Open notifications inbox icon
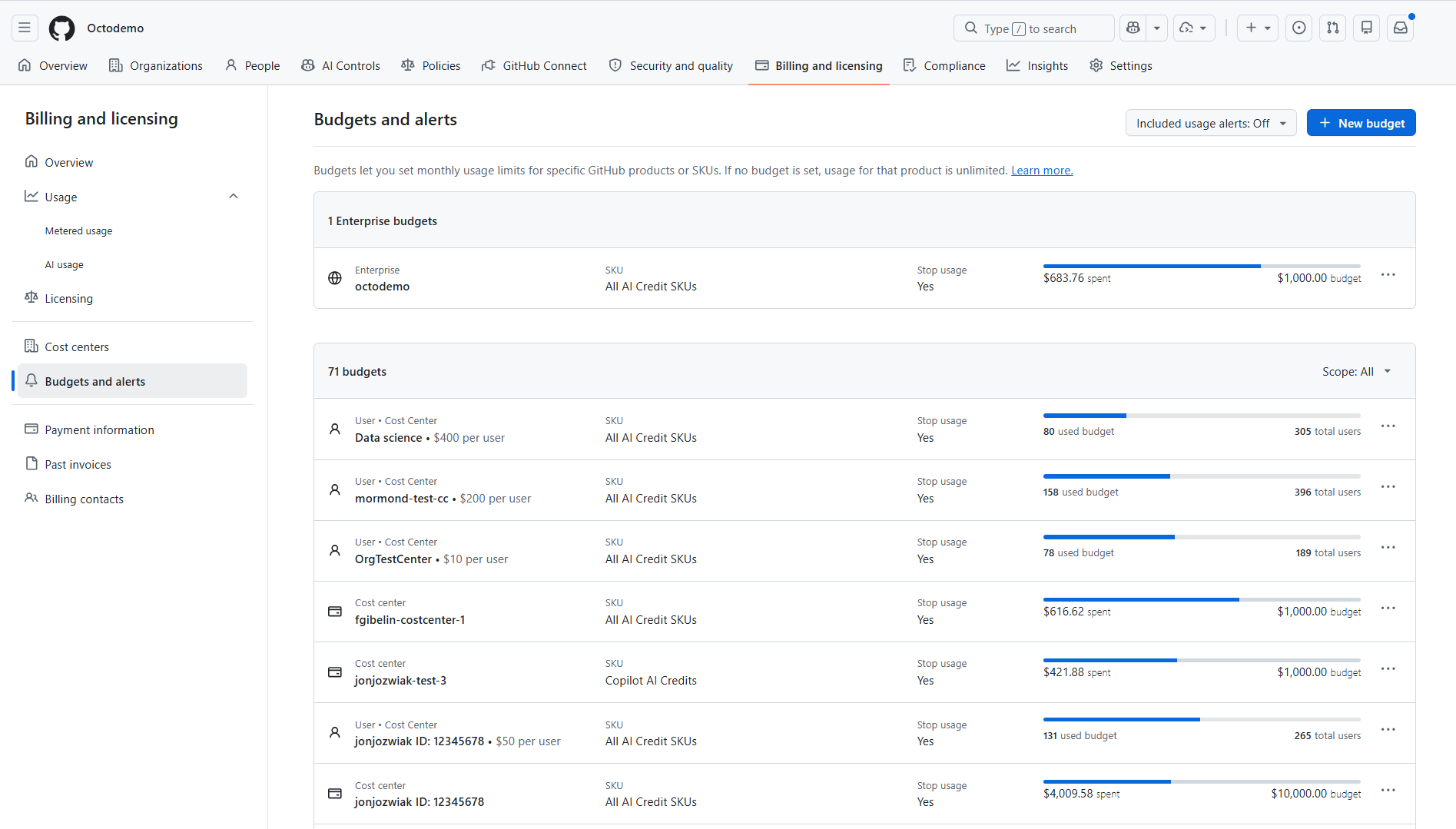 (1401, 28)
